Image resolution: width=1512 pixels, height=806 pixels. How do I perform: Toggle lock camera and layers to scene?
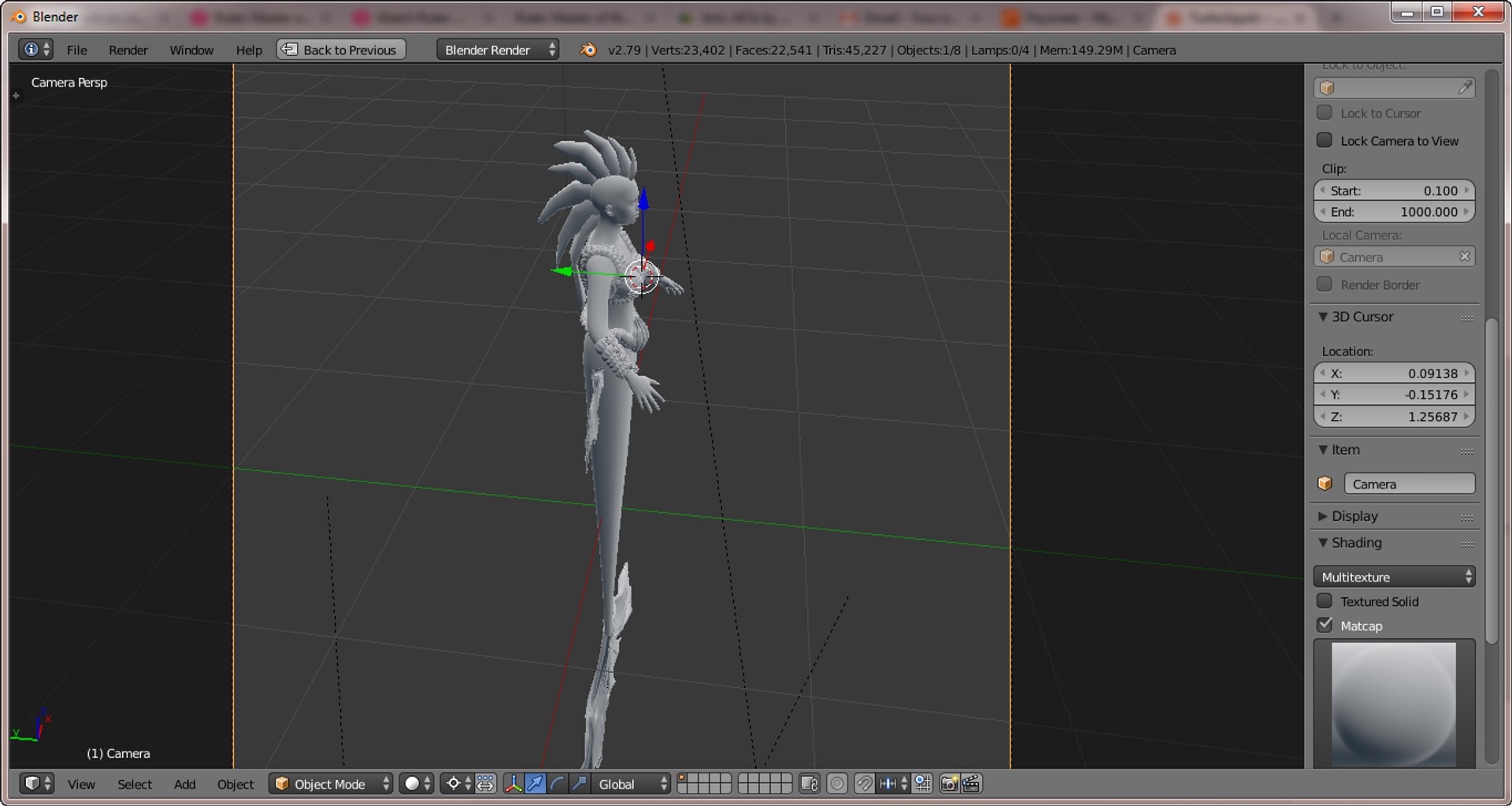click(810, 784)
